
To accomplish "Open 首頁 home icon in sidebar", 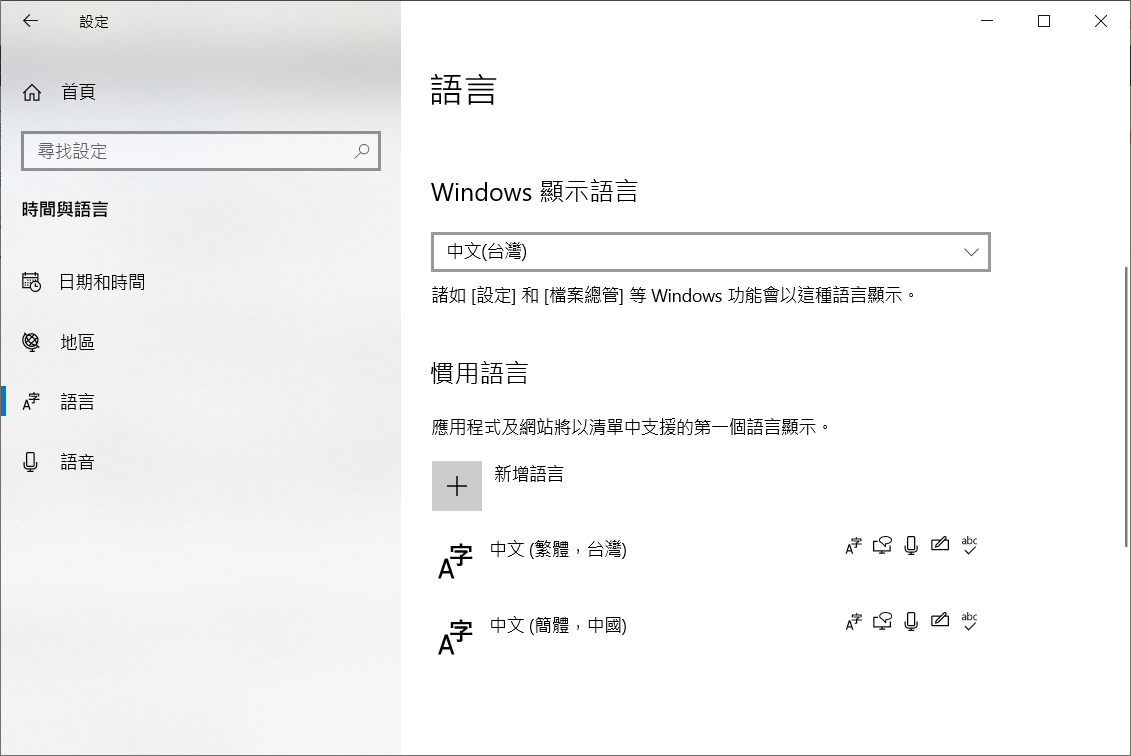I will click(32, 92).
